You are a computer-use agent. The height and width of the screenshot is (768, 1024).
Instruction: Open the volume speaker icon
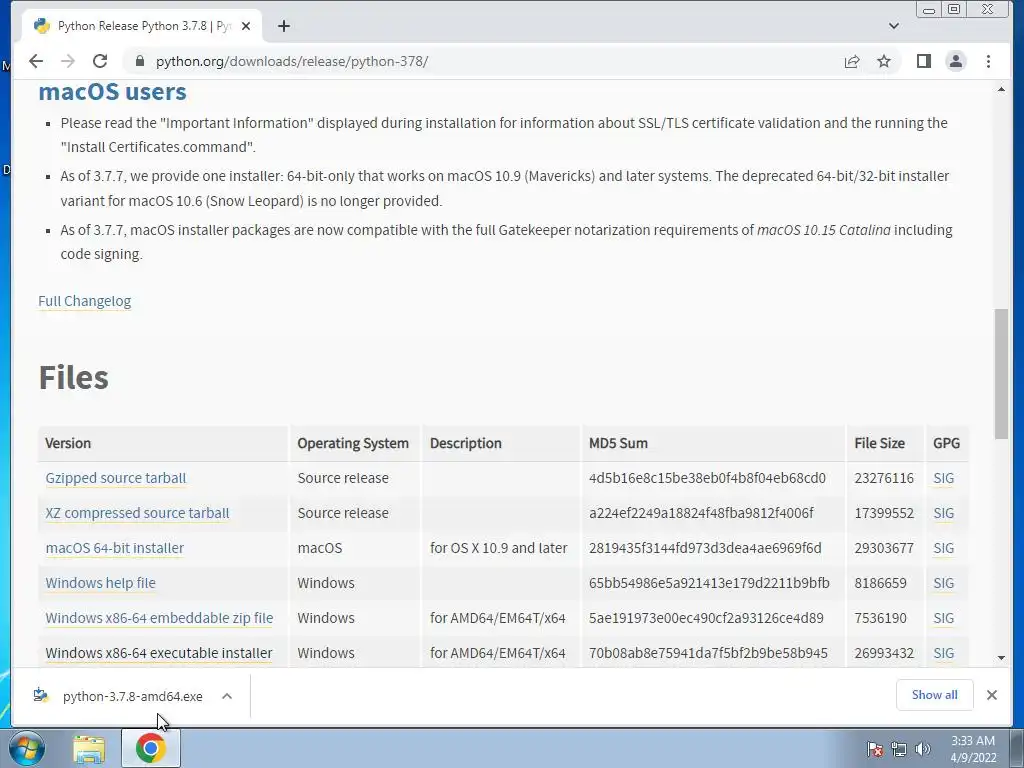(922, 749)
